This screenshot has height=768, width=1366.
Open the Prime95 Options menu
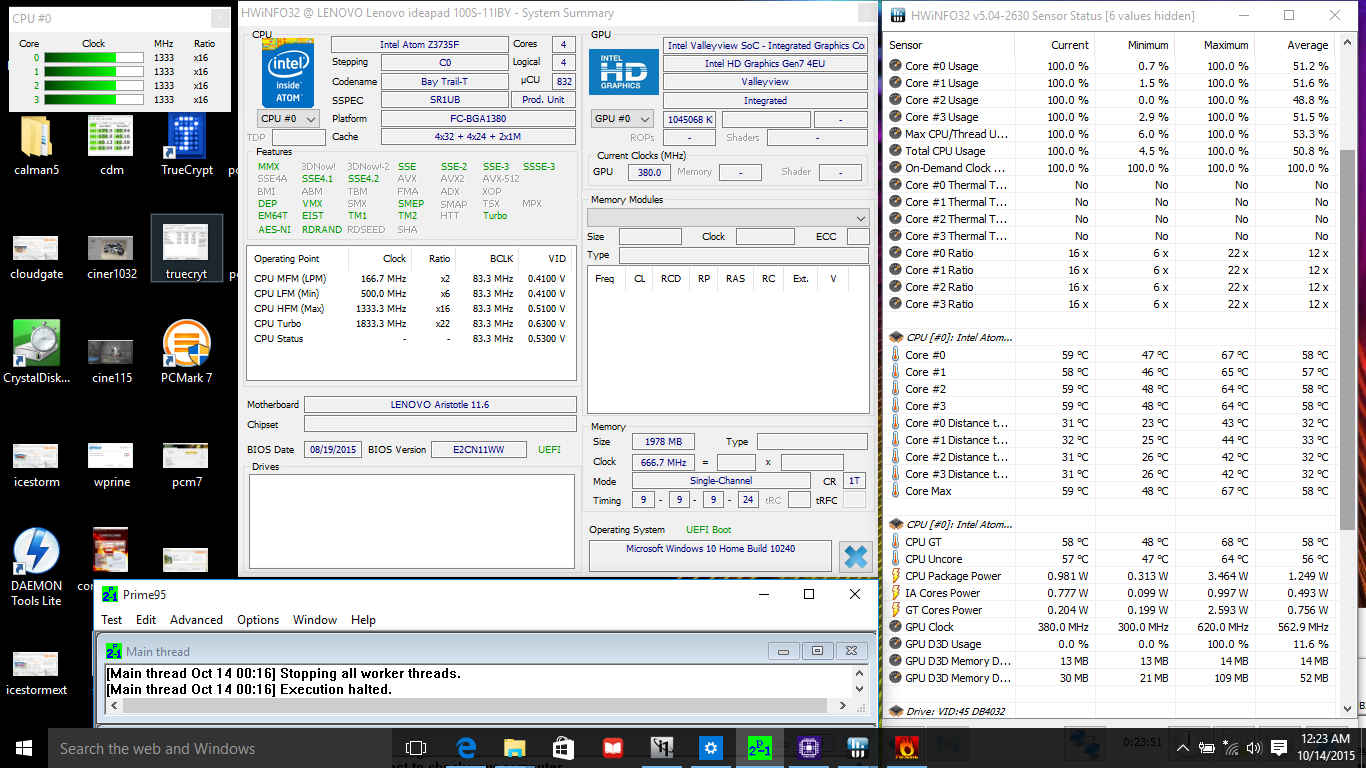pos(258,620)
